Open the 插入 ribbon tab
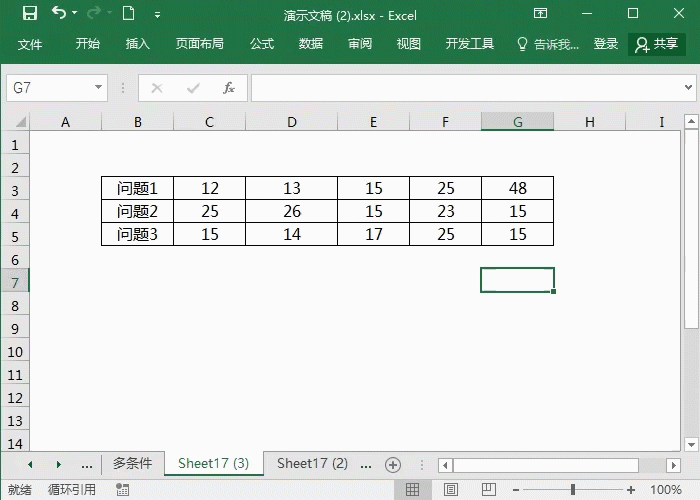Viewport: 700px width, 500px height. coord(138,44)
